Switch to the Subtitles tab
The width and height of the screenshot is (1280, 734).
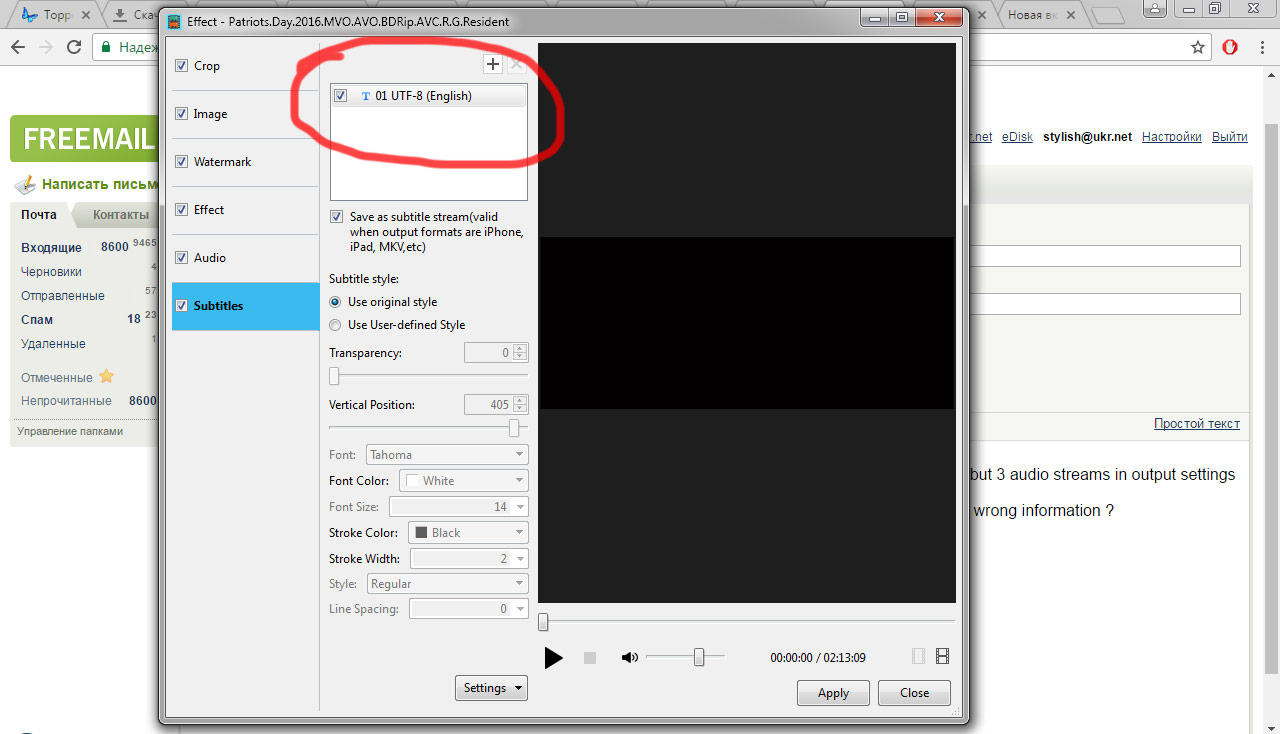[x=245, y=306]
